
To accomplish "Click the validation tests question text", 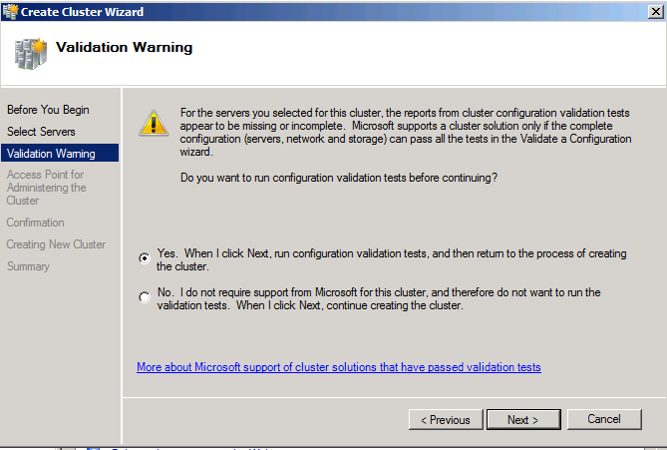I will click(x=339, y=177).
